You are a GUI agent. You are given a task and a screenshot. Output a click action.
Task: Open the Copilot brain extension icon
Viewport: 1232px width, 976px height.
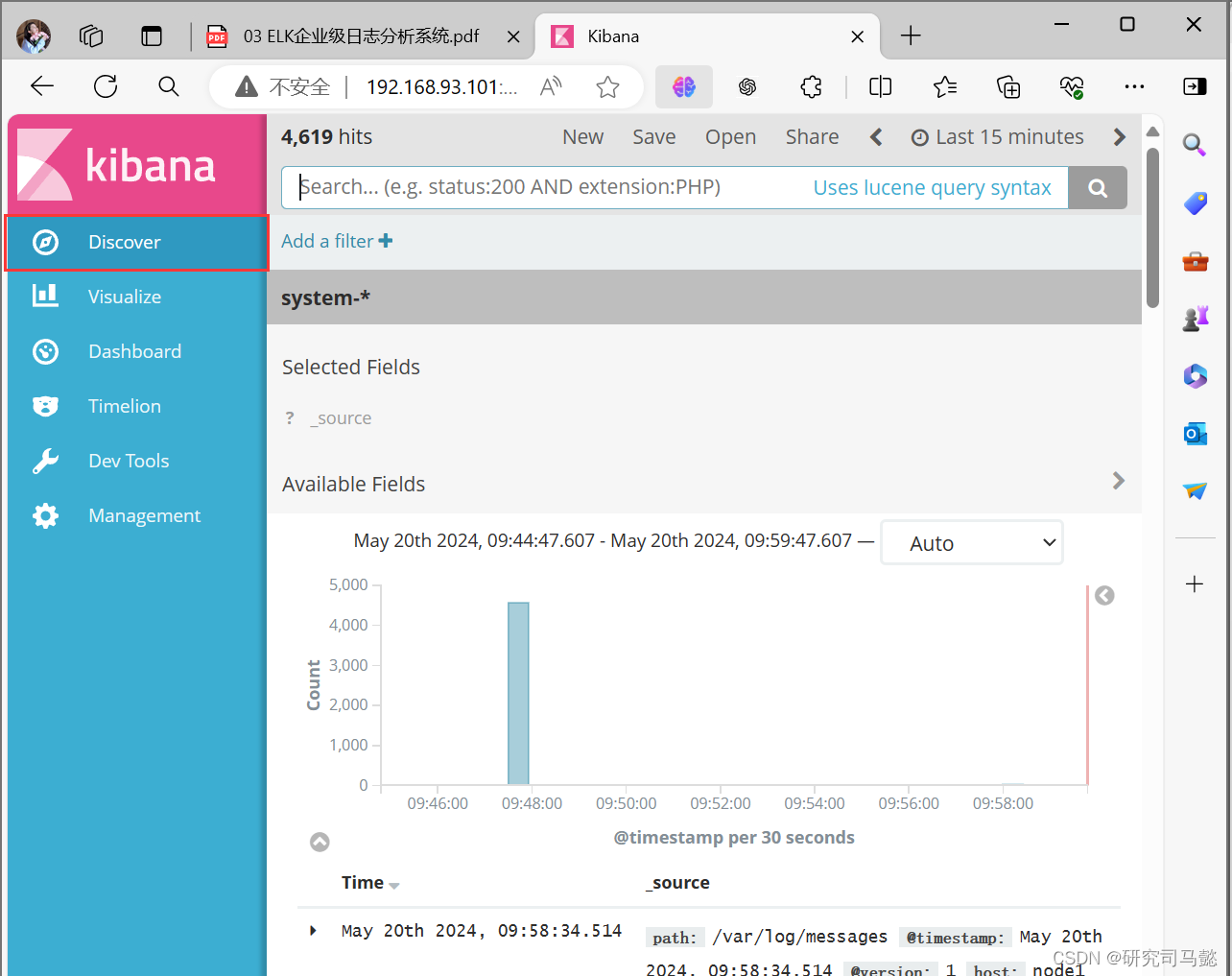(684, 87)
